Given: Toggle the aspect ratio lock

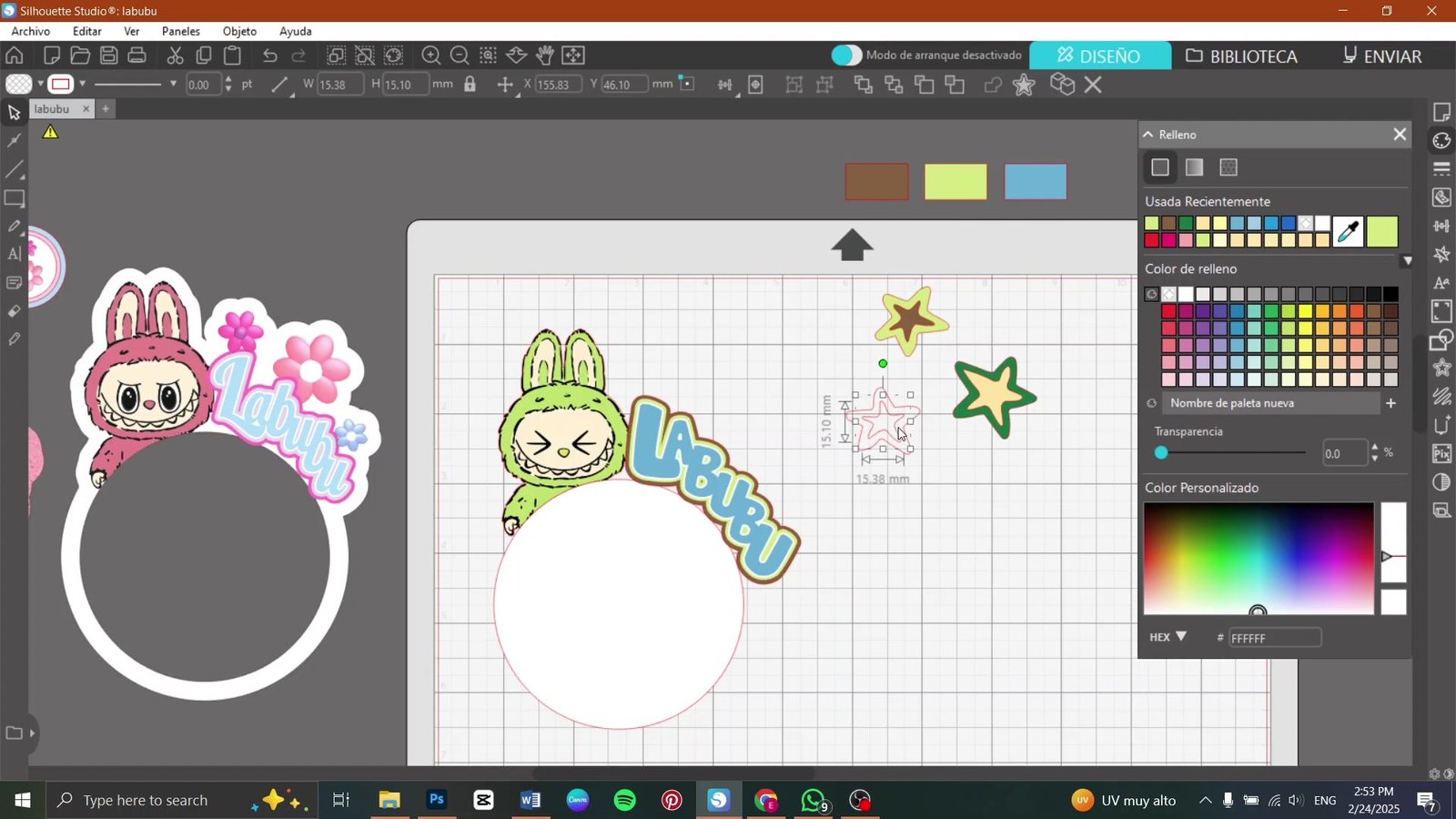Looking at the screenshot, I should pyautogui.click(x=470, y=85).
